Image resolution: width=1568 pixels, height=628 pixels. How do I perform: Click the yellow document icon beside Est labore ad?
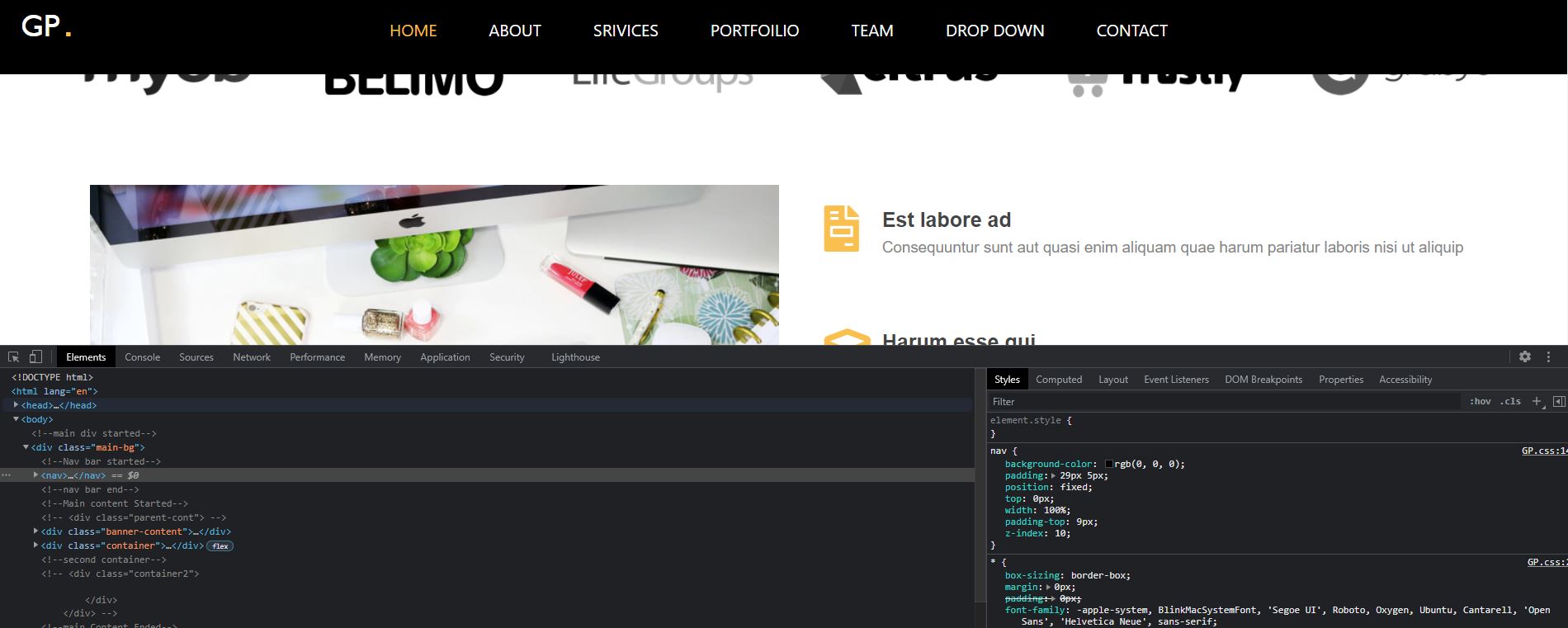click(841, 229)
